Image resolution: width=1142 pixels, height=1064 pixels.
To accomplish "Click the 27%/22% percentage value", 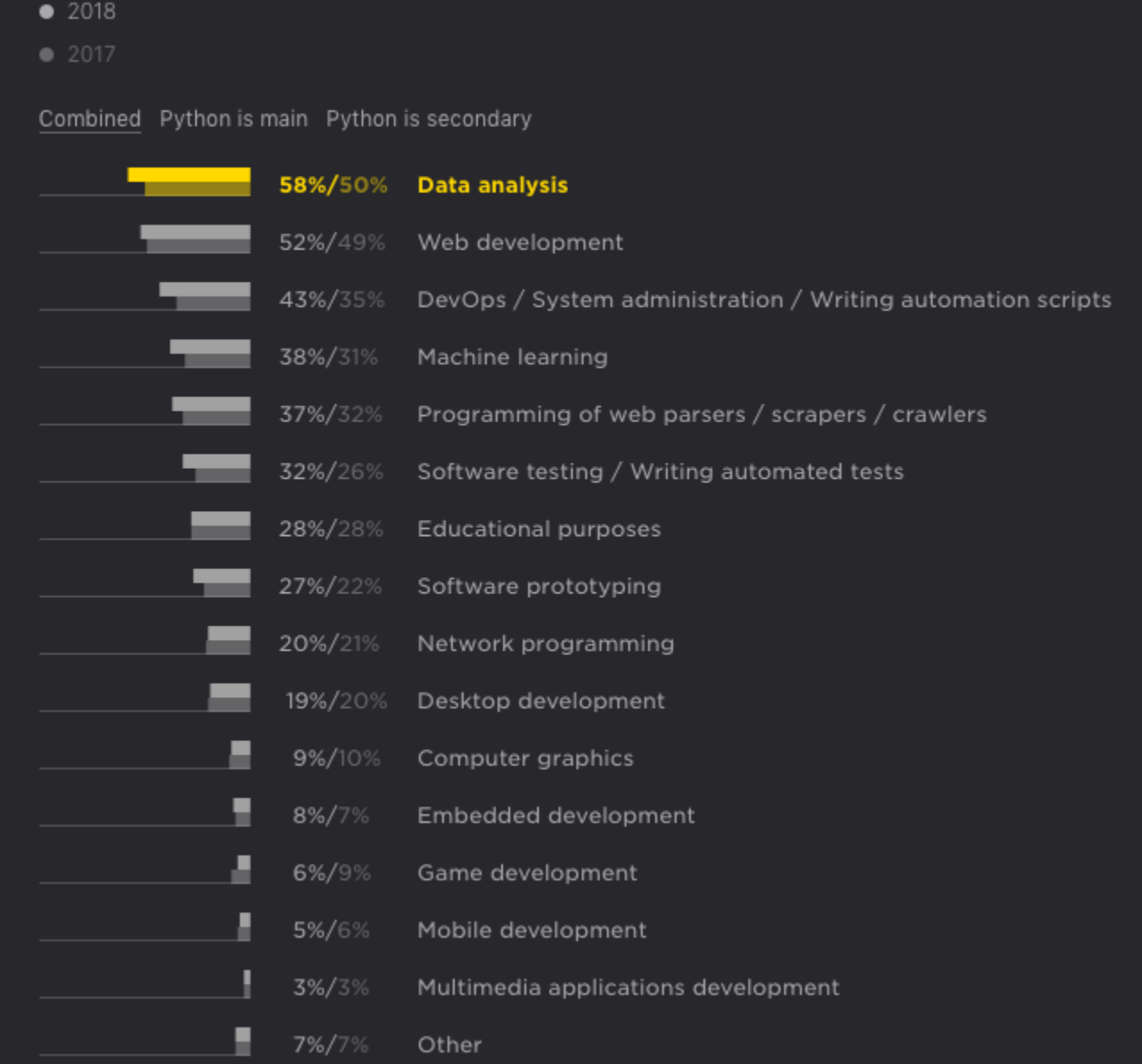I will pos(330,586).
